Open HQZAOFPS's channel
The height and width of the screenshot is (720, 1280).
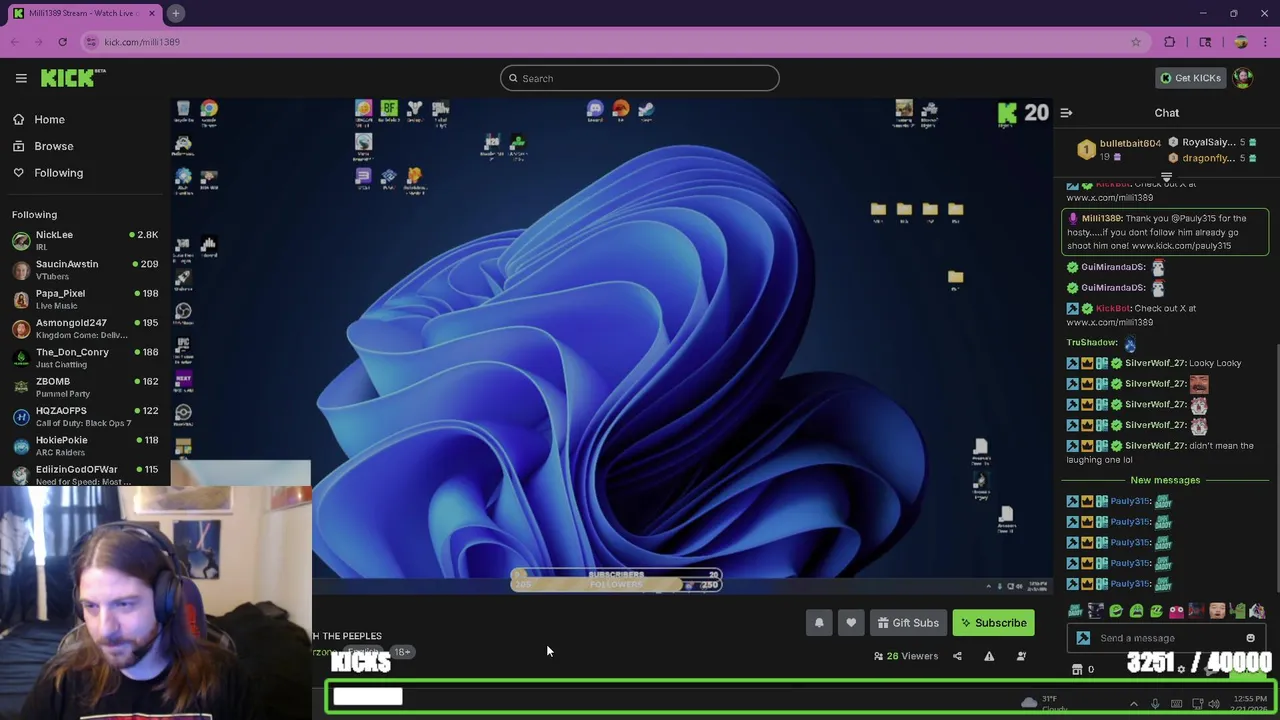[x=85, y=416]
